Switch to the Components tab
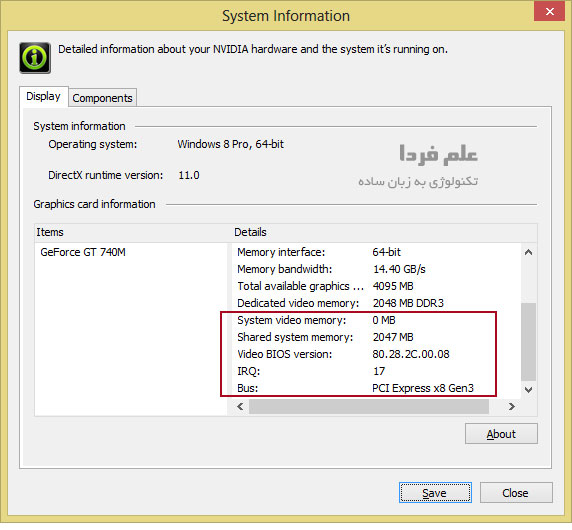This screenshot has width=572, height=530. pyautogui.click(x=103, y=98)
